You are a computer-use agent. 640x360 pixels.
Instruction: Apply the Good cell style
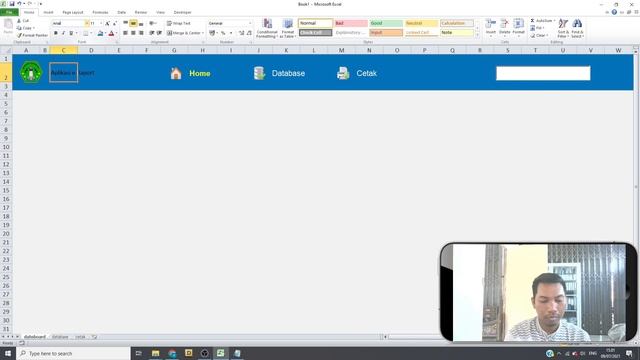(x=386, y=23)
